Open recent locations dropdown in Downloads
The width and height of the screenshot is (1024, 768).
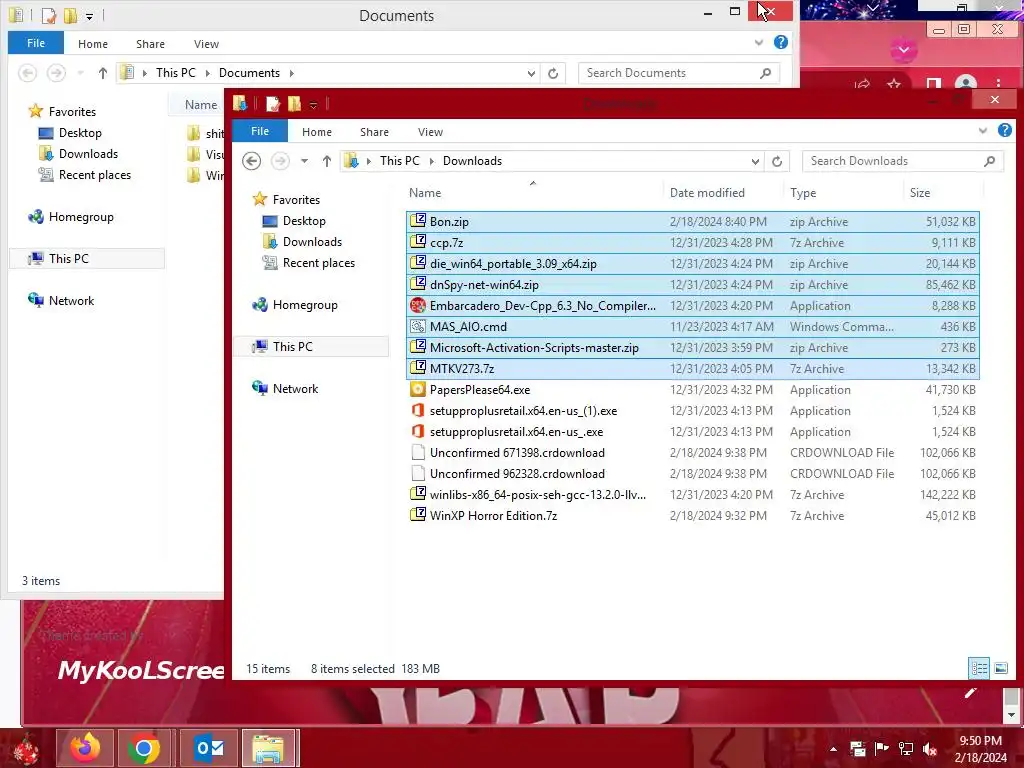pyautogui.click(x=304, y=161)
